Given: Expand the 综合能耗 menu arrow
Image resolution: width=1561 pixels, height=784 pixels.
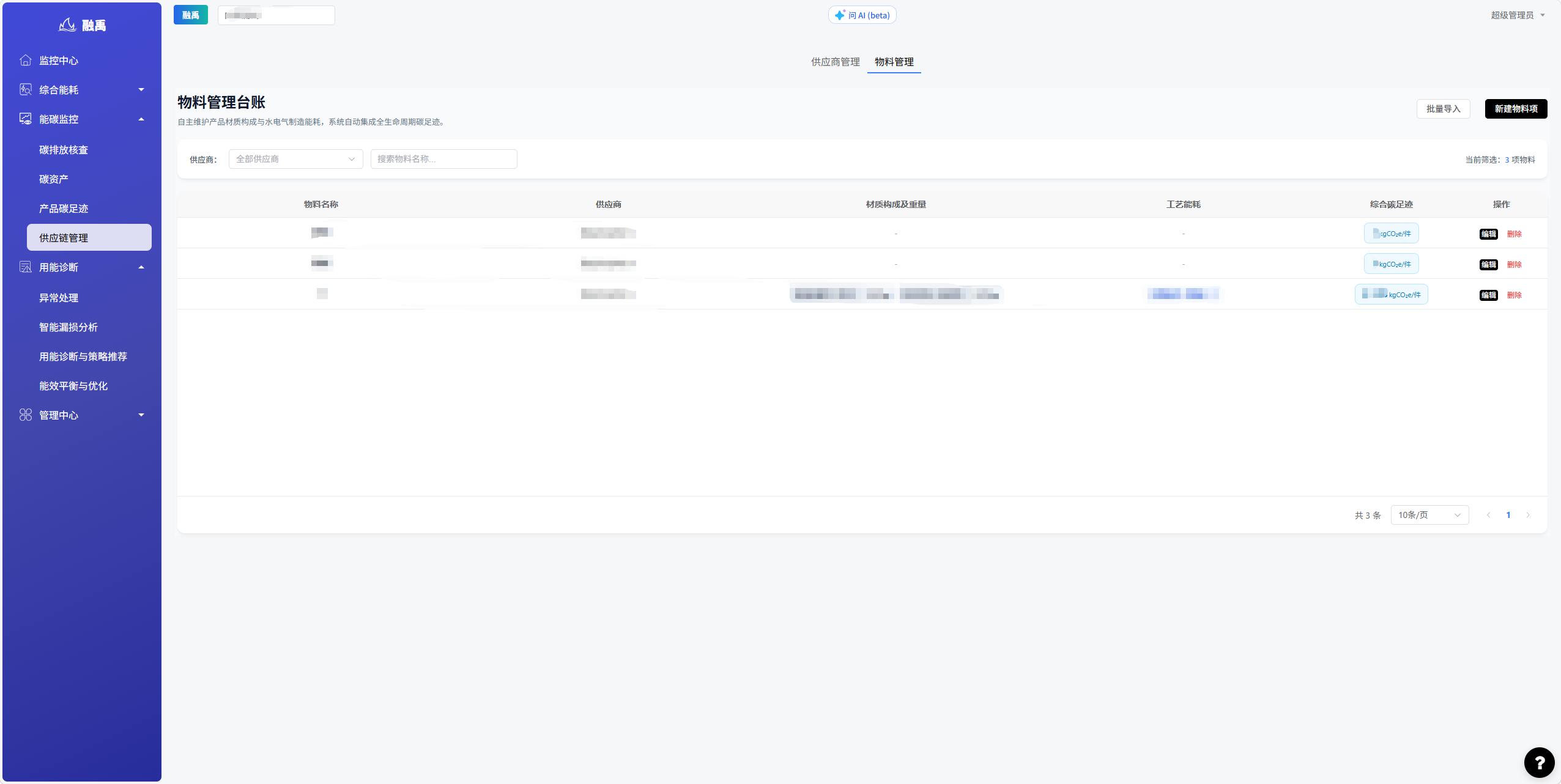Looking at the screenshot, I should pyautogui.click(x=141, y=89).
